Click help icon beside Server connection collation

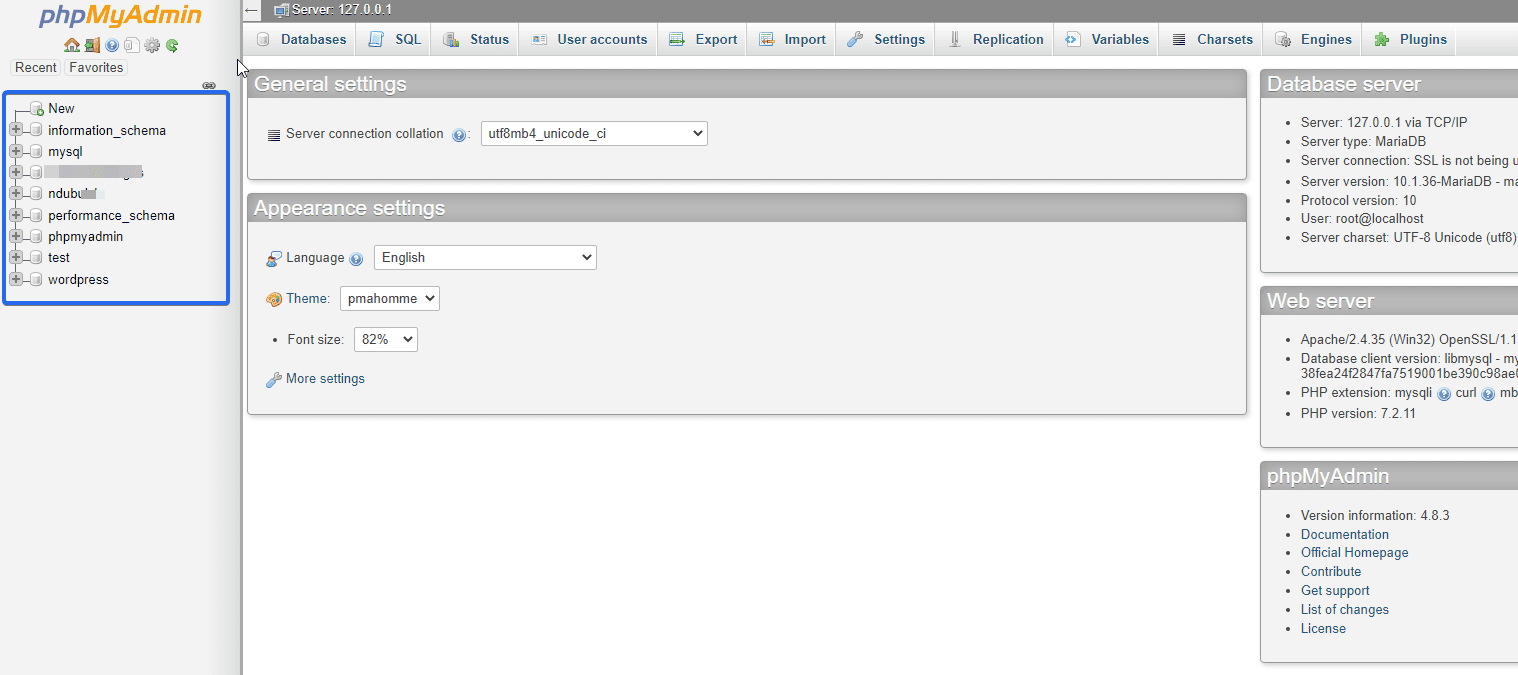459,135
